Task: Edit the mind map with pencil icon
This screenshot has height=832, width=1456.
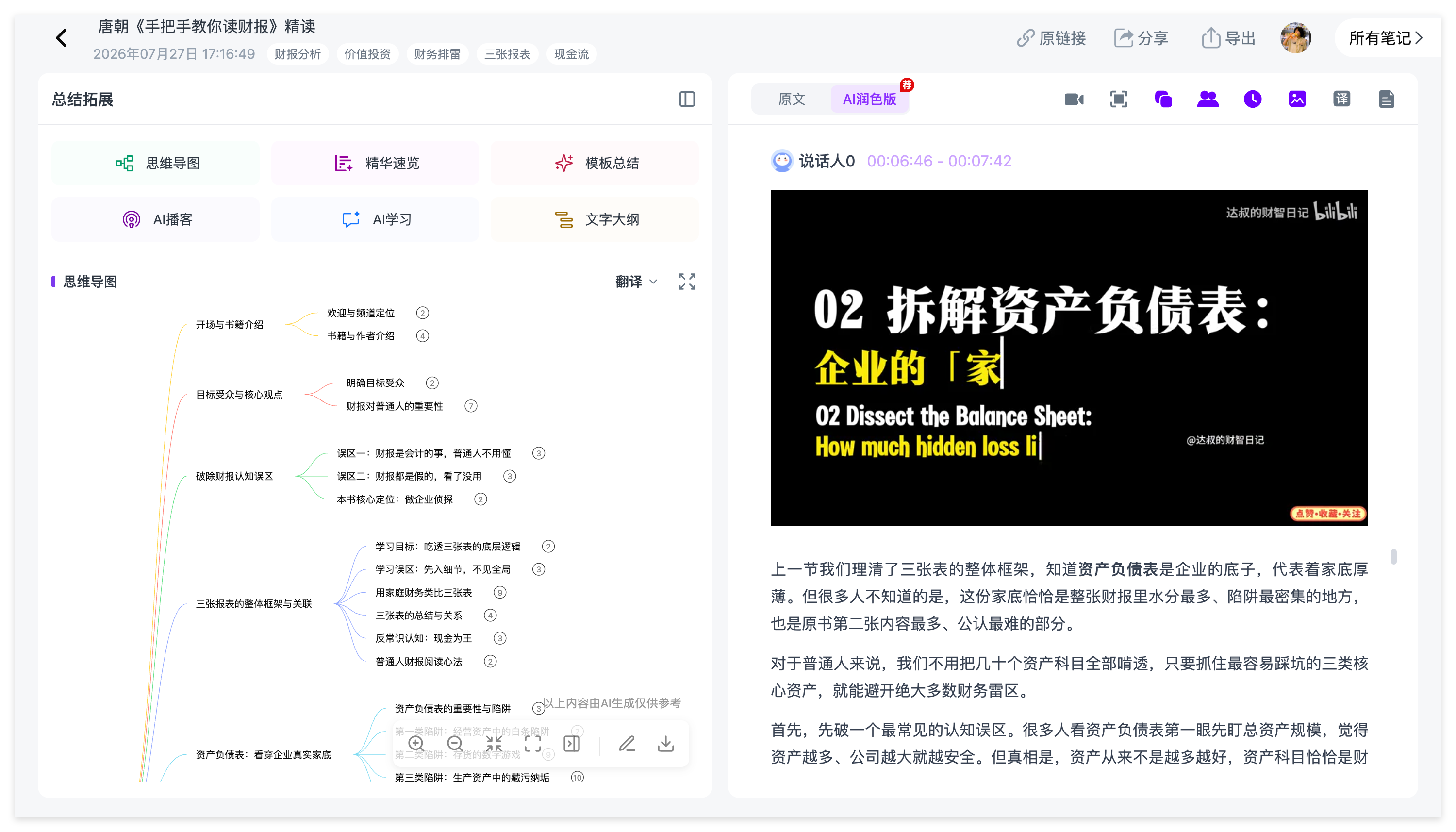Action: pos(627,744)
